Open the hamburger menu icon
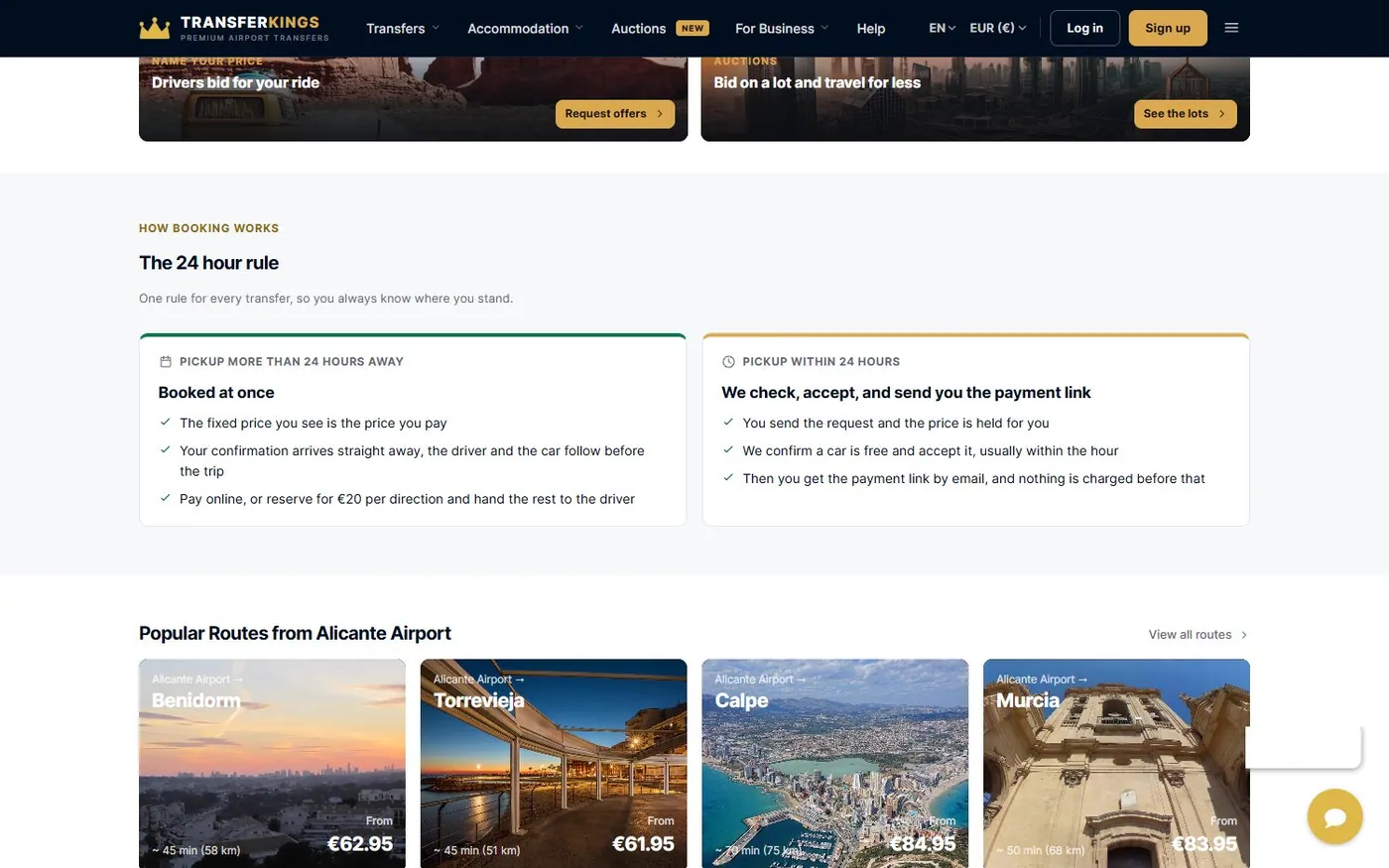The height and width of the screenshot is (868, 1389). [x=1231, y=28]
